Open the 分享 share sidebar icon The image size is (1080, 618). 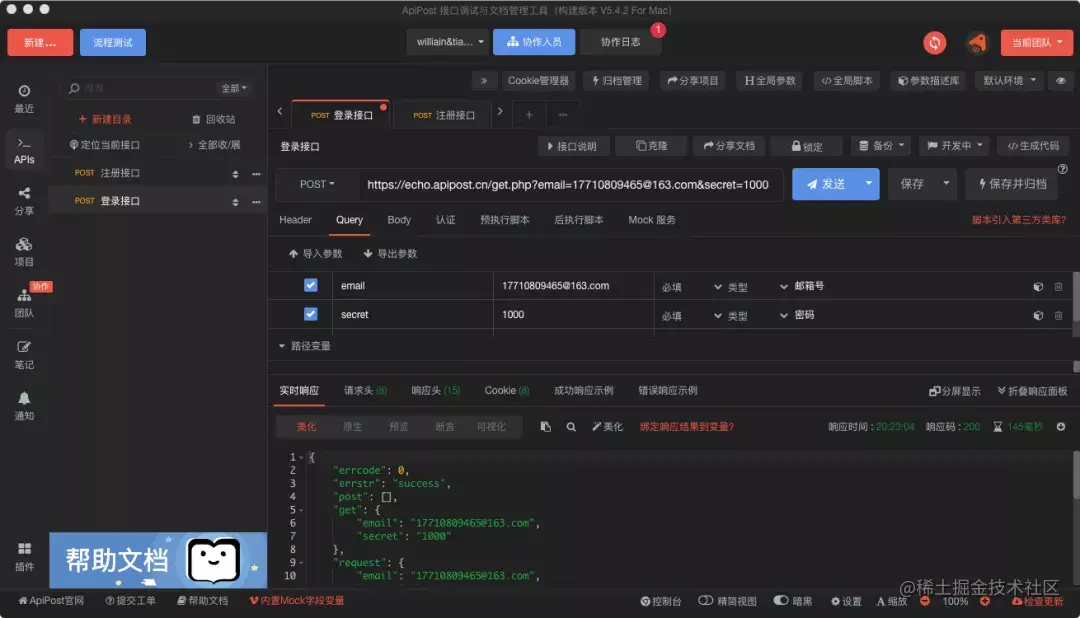[24, 200]
